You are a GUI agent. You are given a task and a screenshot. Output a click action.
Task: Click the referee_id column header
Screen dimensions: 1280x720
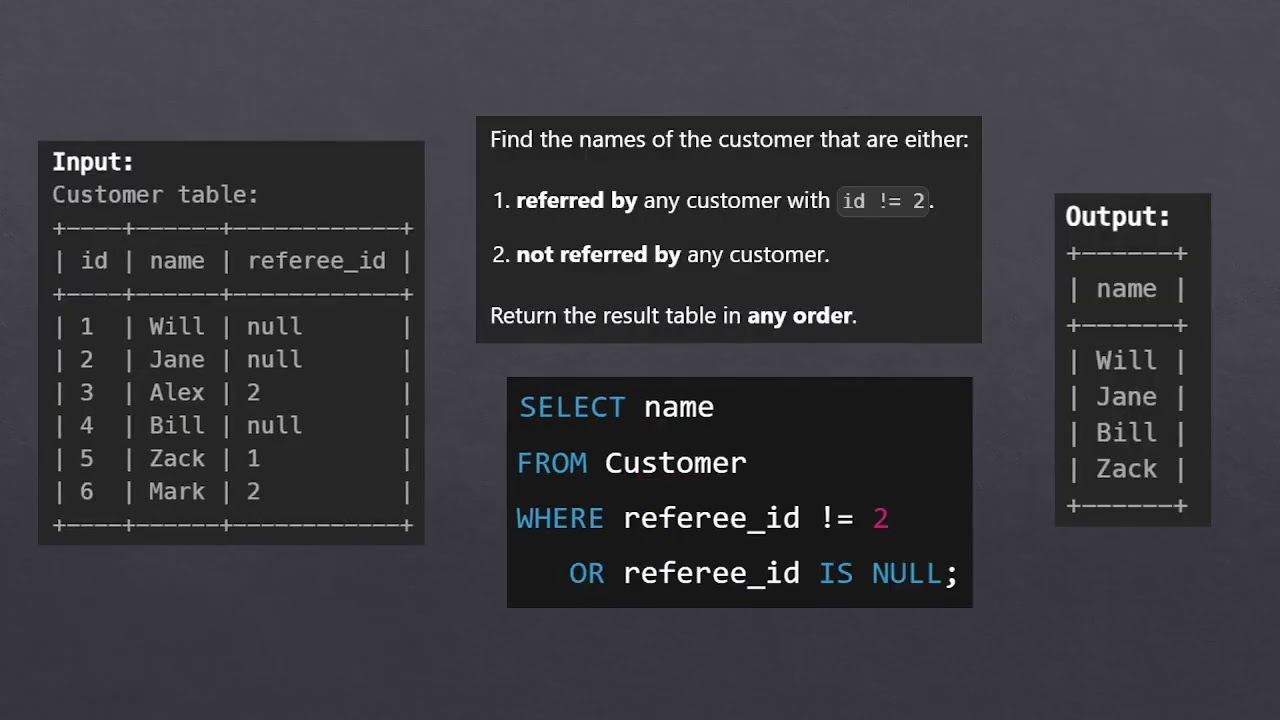coord(316,261)
